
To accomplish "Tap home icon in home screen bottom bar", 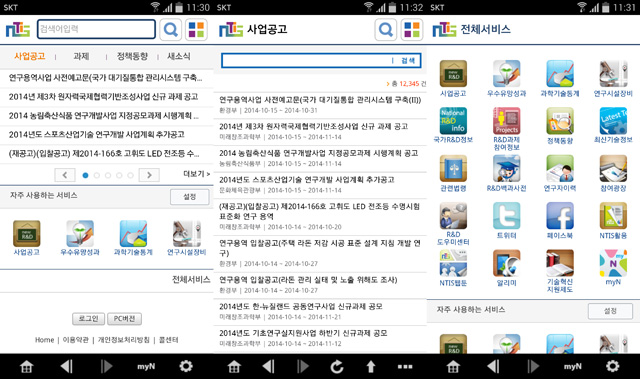I will [x=27, y=366].
